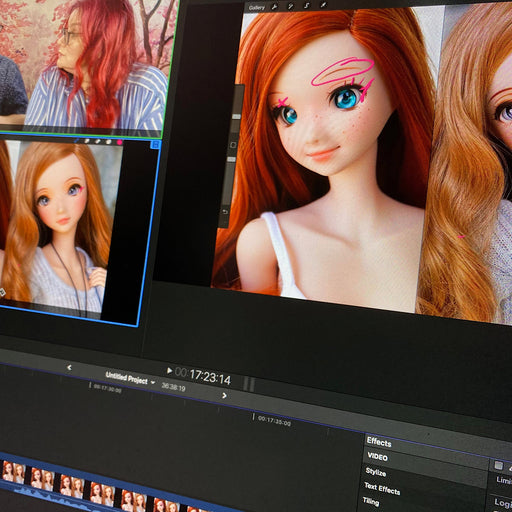Screen dimensions: 512x512
Task: Select the Text Effects category
Action: (382, 488)
